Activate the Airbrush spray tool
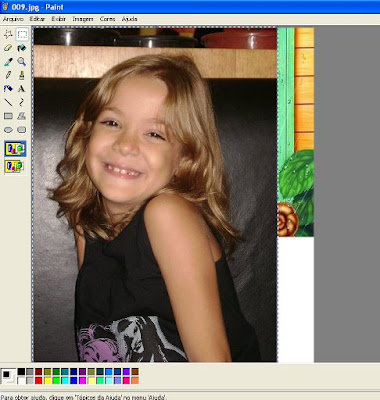Viewport: 380px width, 400px height. (8, 89)
